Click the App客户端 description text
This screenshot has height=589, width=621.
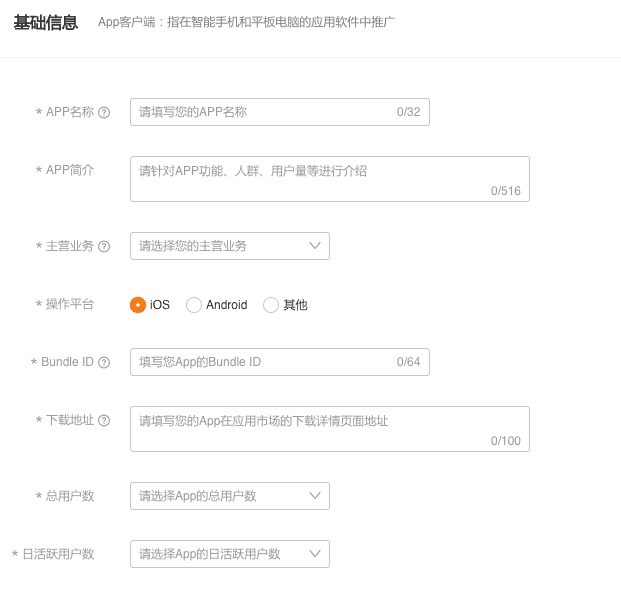click(246, 22)
